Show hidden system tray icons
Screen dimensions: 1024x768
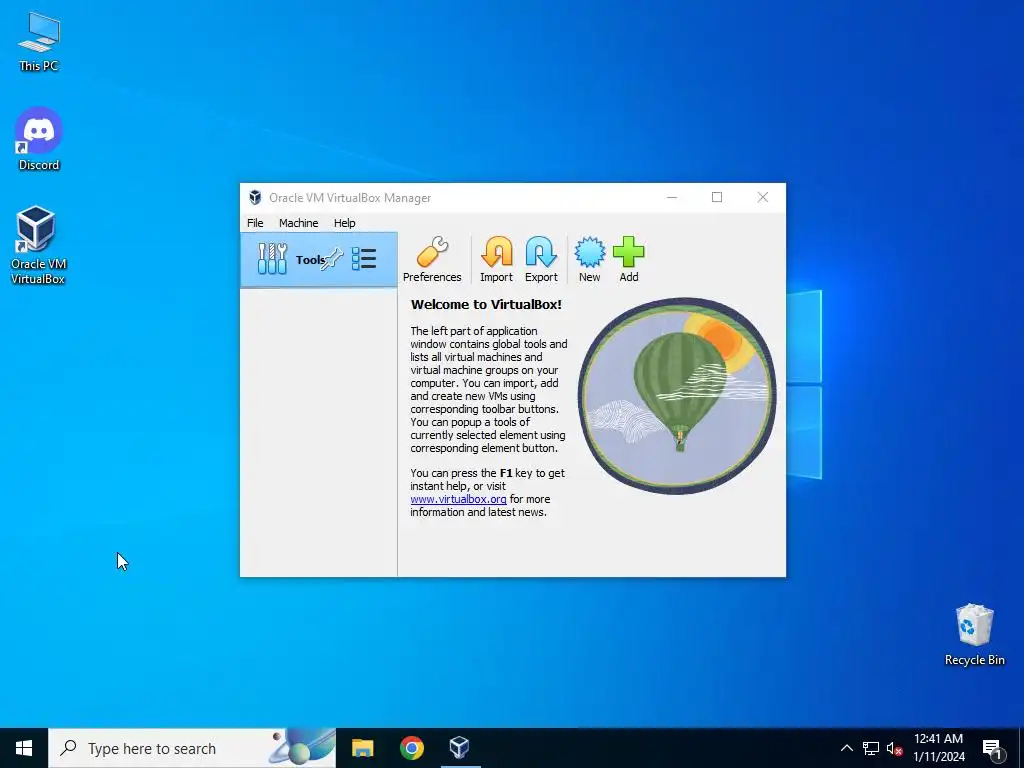846,748
